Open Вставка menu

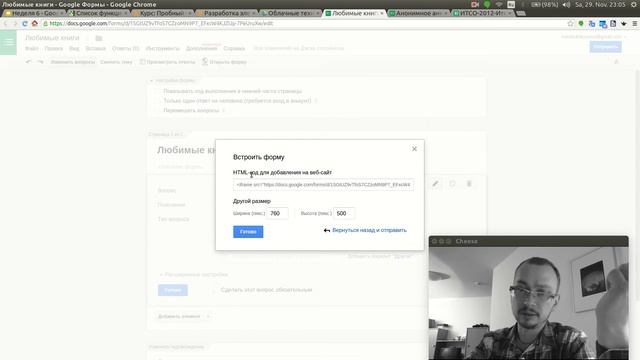pyautogui.click(x=96, y=49)
